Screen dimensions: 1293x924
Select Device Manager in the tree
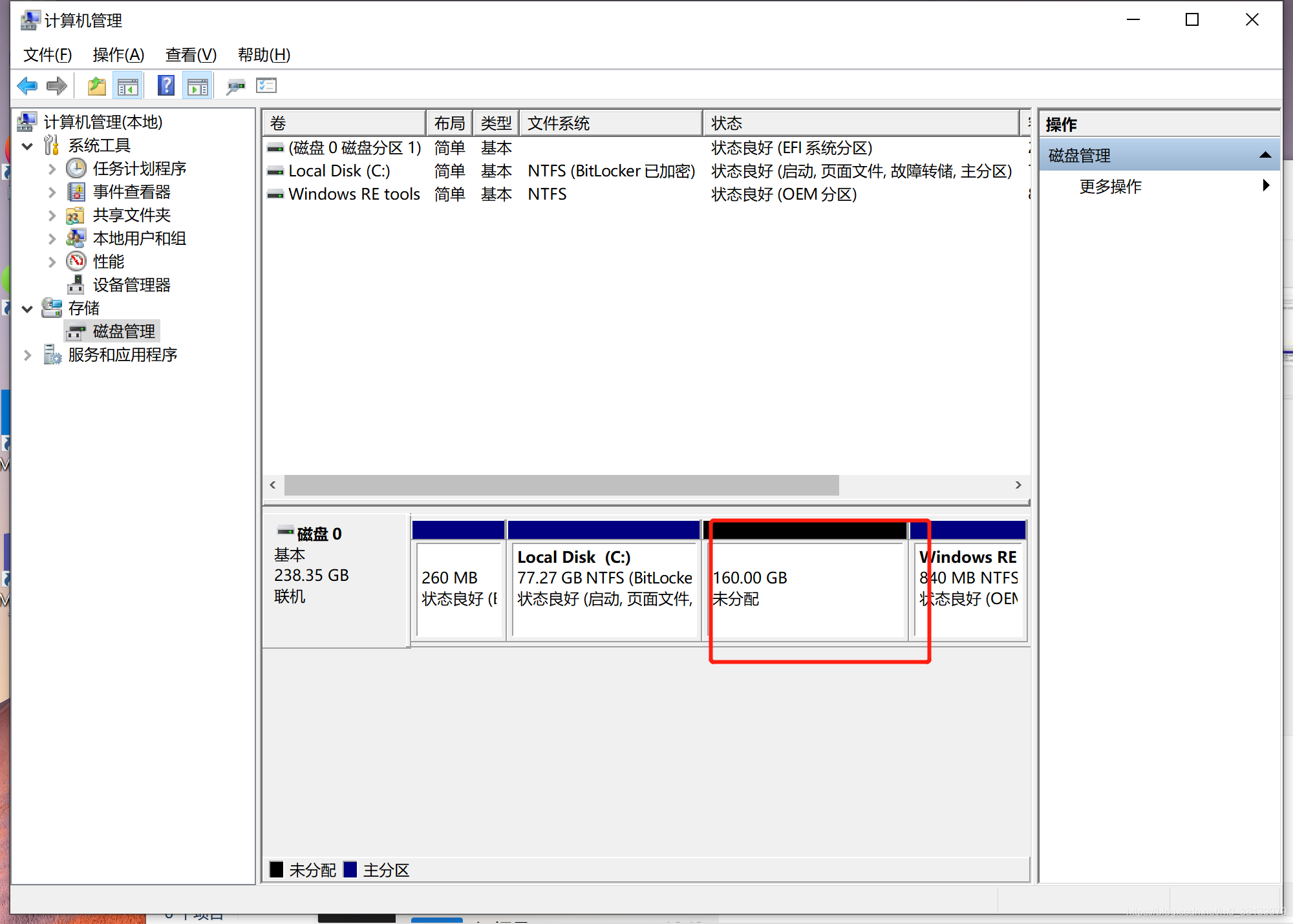(131, 285)
